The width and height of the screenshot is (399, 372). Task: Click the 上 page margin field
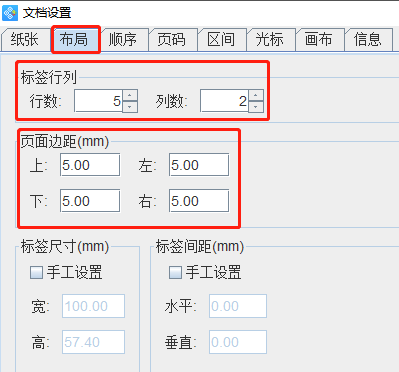(x=90, y=165)
